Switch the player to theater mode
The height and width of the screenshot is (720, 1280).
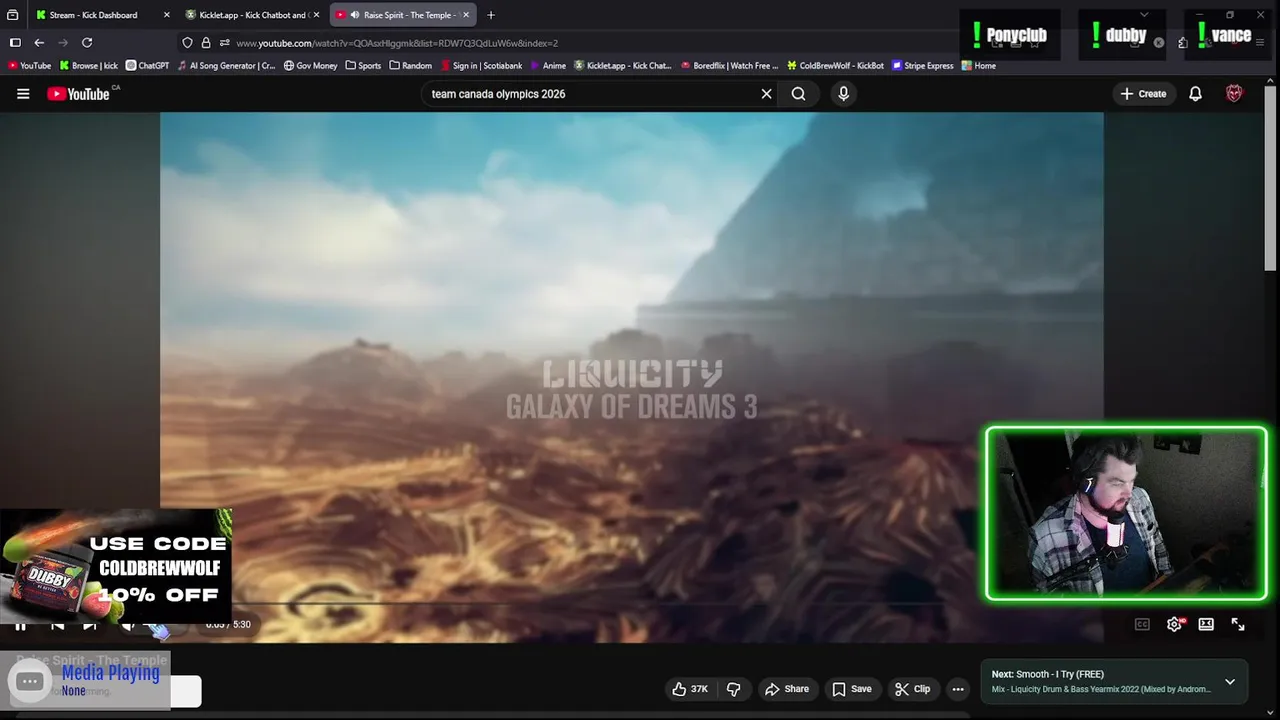[x=1206, y=625]
